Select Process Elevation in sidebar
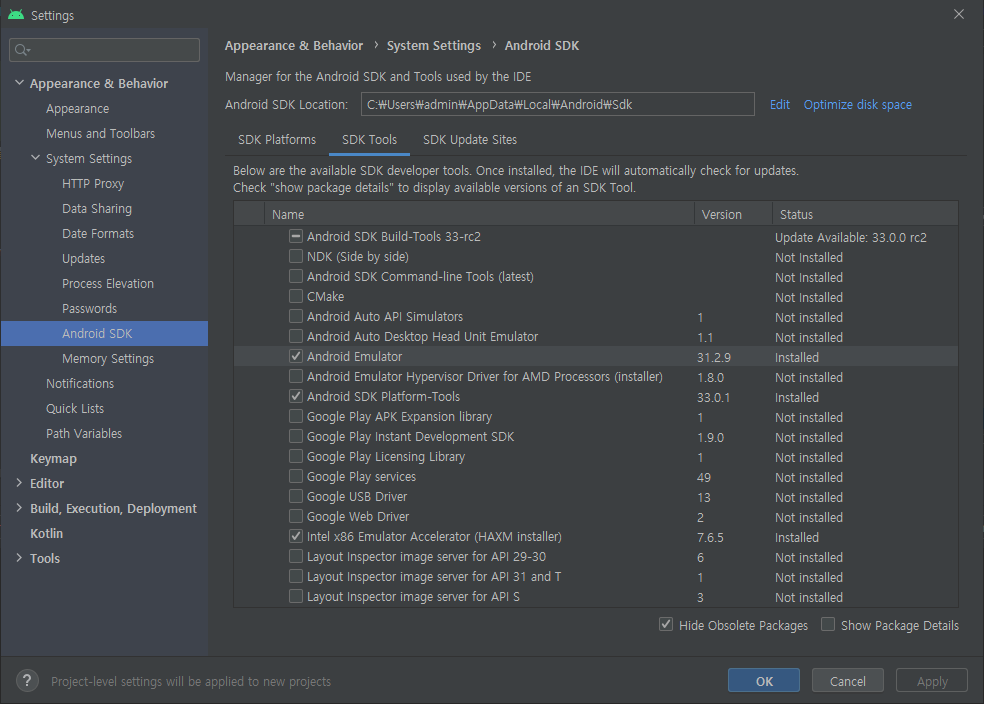The image size is (984, 704). tap(107, 284)
